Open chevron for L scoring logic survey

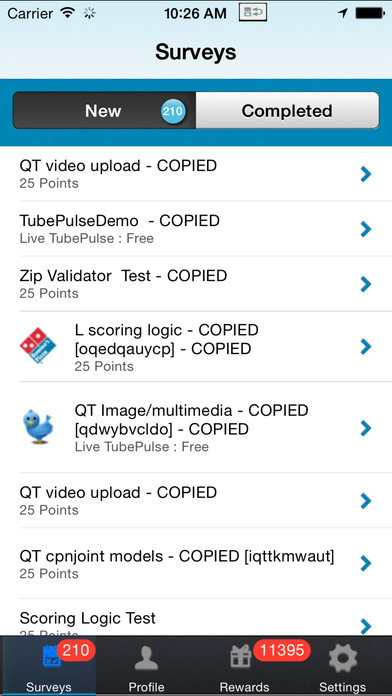[x=365, y=347]
